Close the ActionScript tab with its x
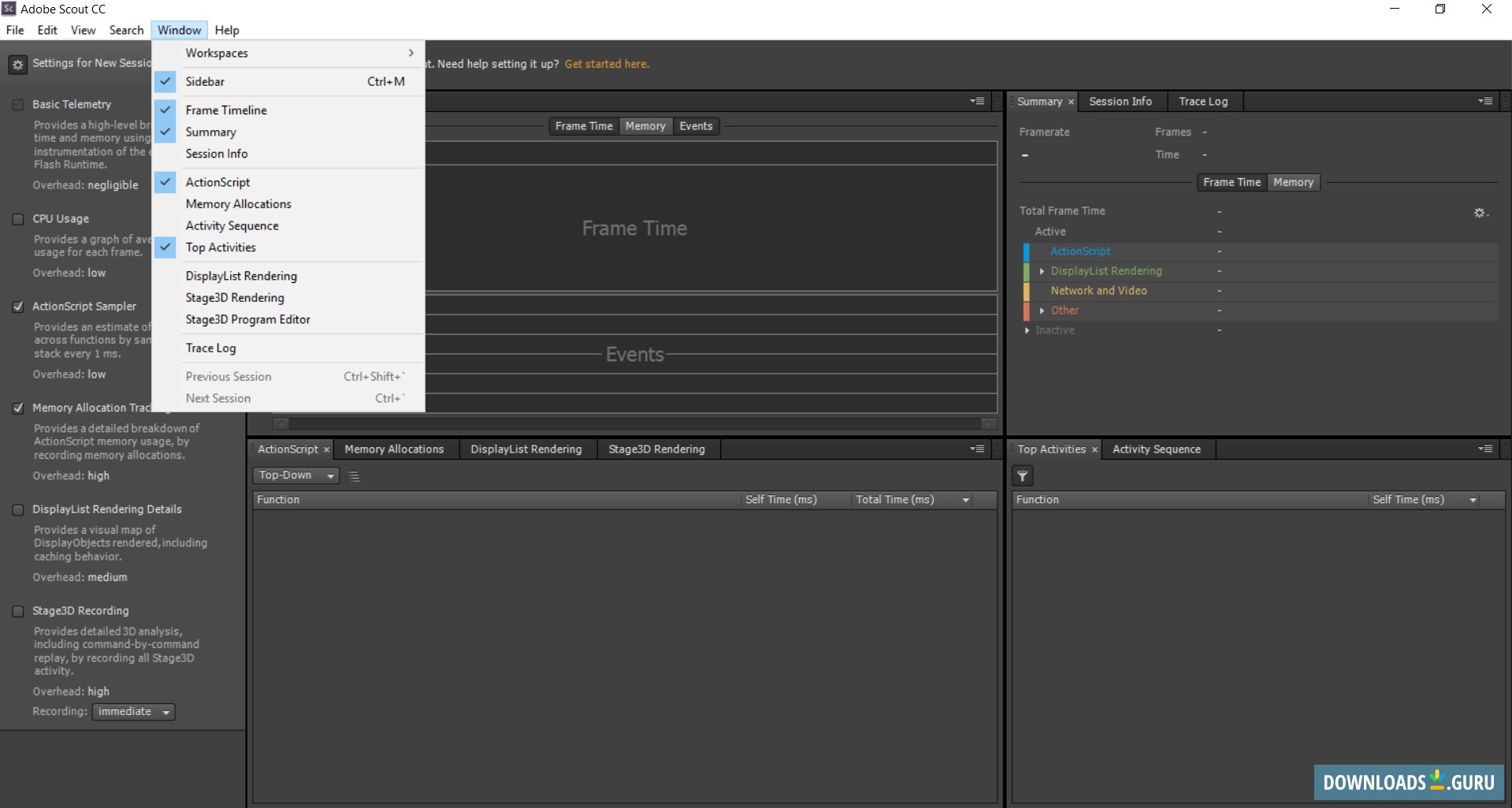 tap(326, 449)
